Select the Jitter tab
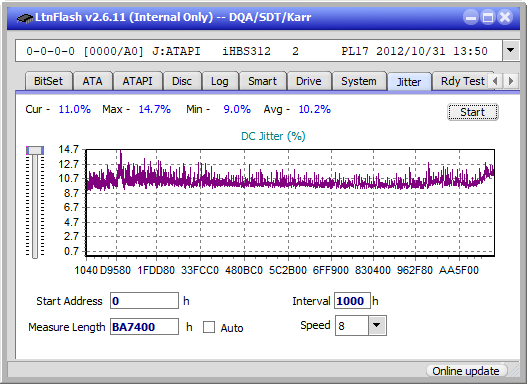 pyautogui.click(x=409, y=82)
